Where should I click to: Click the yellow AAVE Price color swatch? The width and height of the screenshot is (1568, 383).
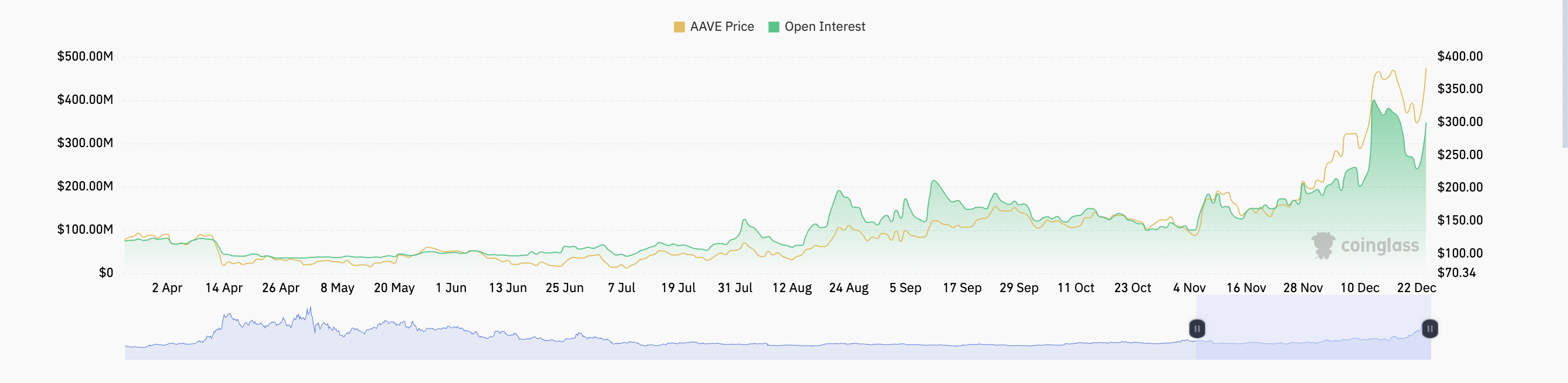pos(680,27)
